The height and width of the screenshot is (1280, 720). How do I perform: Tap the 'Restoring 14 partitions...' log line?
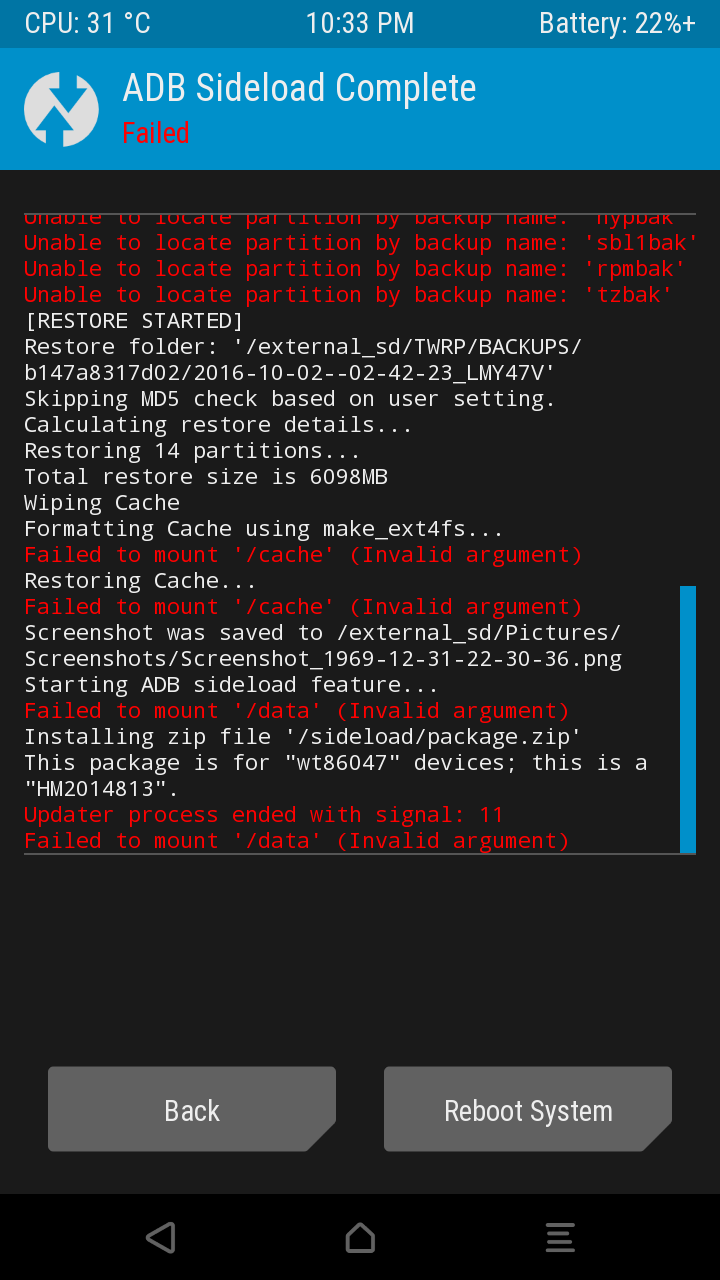pyautogui.click(x=192, y=451)
